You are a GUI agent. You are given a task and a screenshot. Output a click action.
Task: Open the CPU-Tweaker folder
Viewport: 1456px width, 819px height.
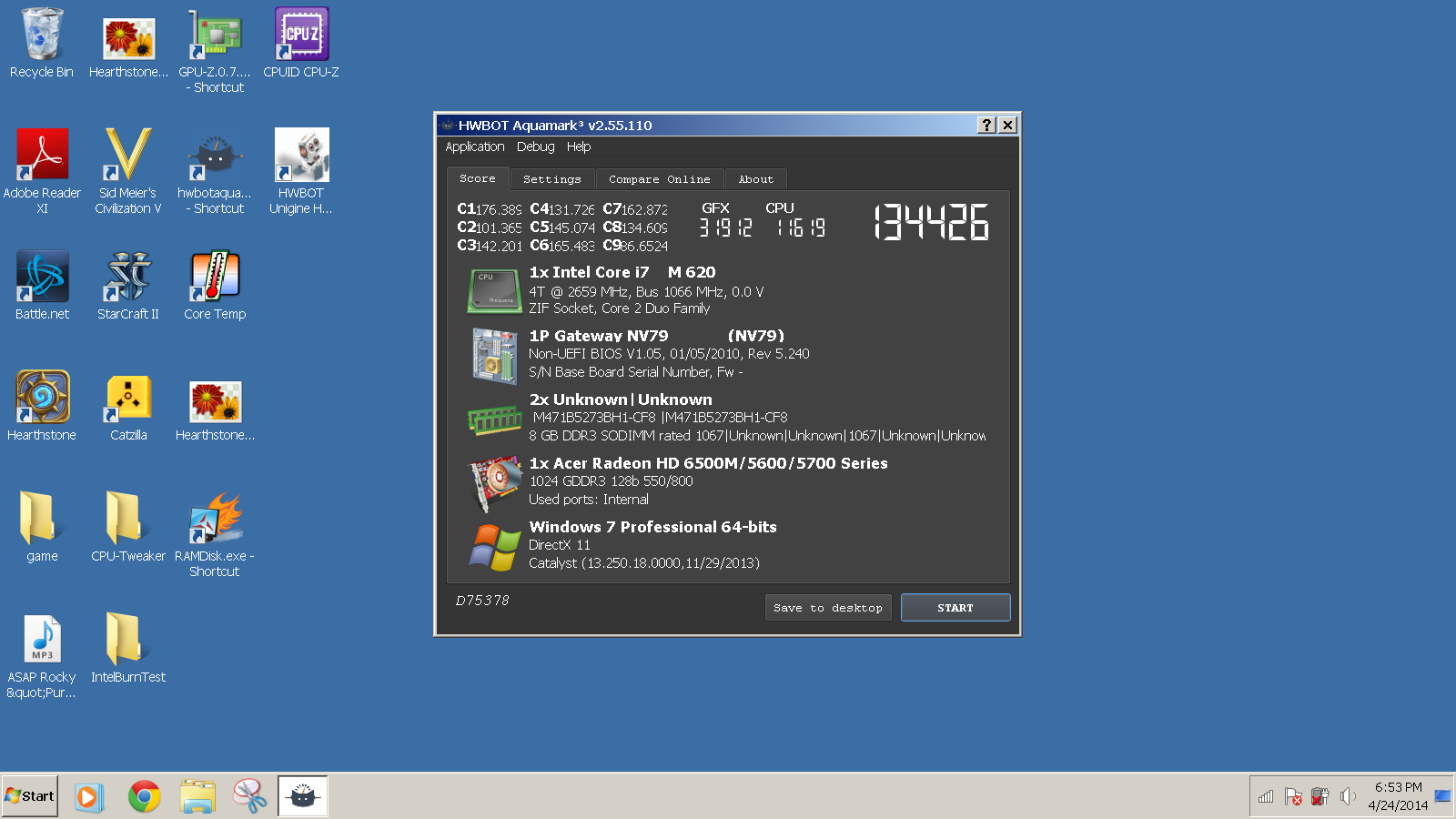128,527
